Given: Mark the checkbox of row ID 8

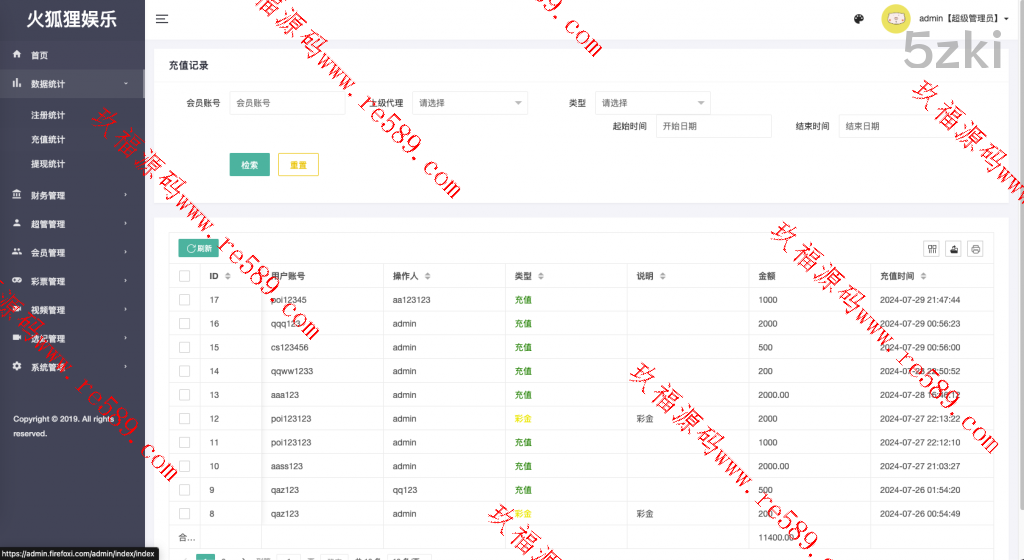Looking at the screenshot, I should (185, 514).
